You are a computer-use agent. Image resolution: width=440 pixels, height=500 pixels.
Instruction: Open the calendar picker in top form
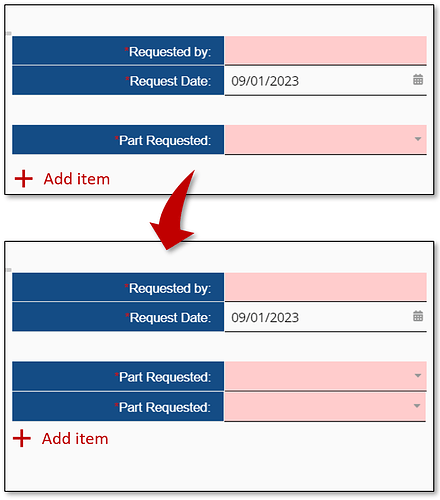click(x=418, y=80)
